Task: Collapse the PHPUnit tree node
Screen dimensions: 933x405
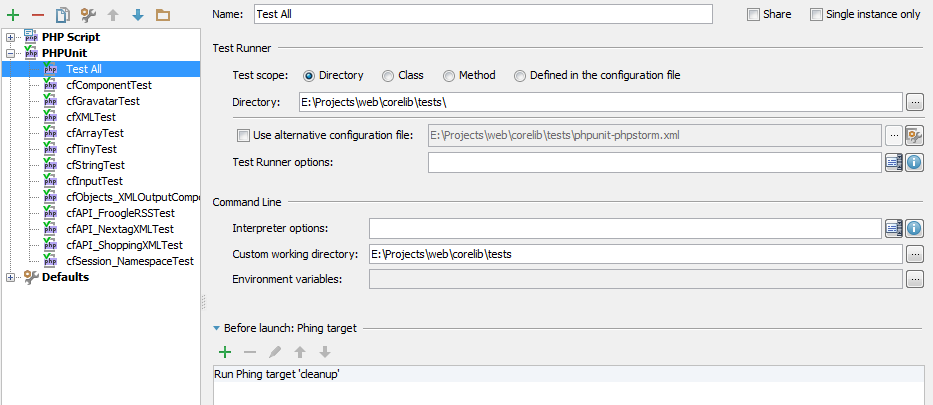Action: 10,54
